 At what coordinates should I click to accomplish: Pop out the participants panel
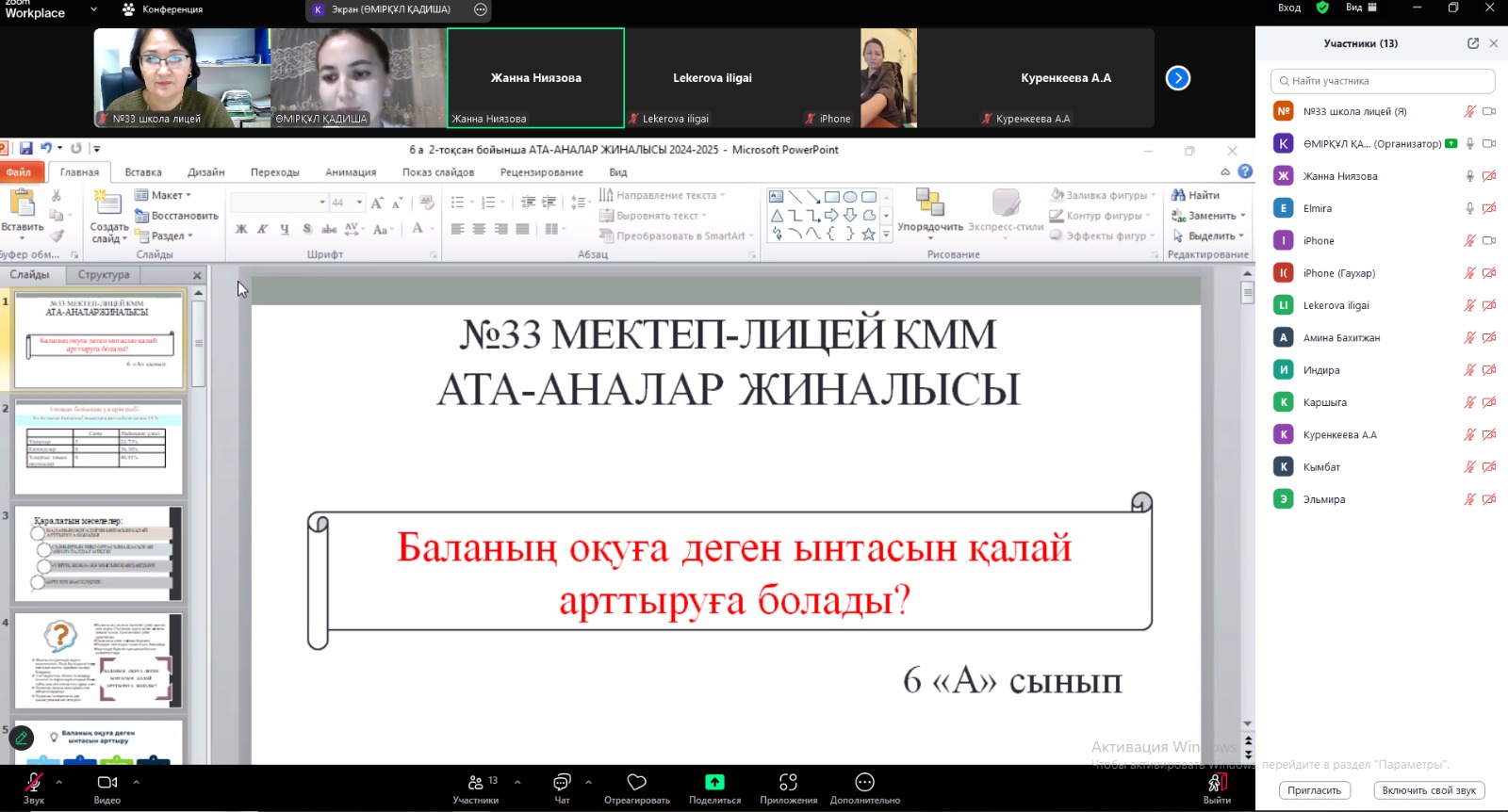click(1473, 43)
